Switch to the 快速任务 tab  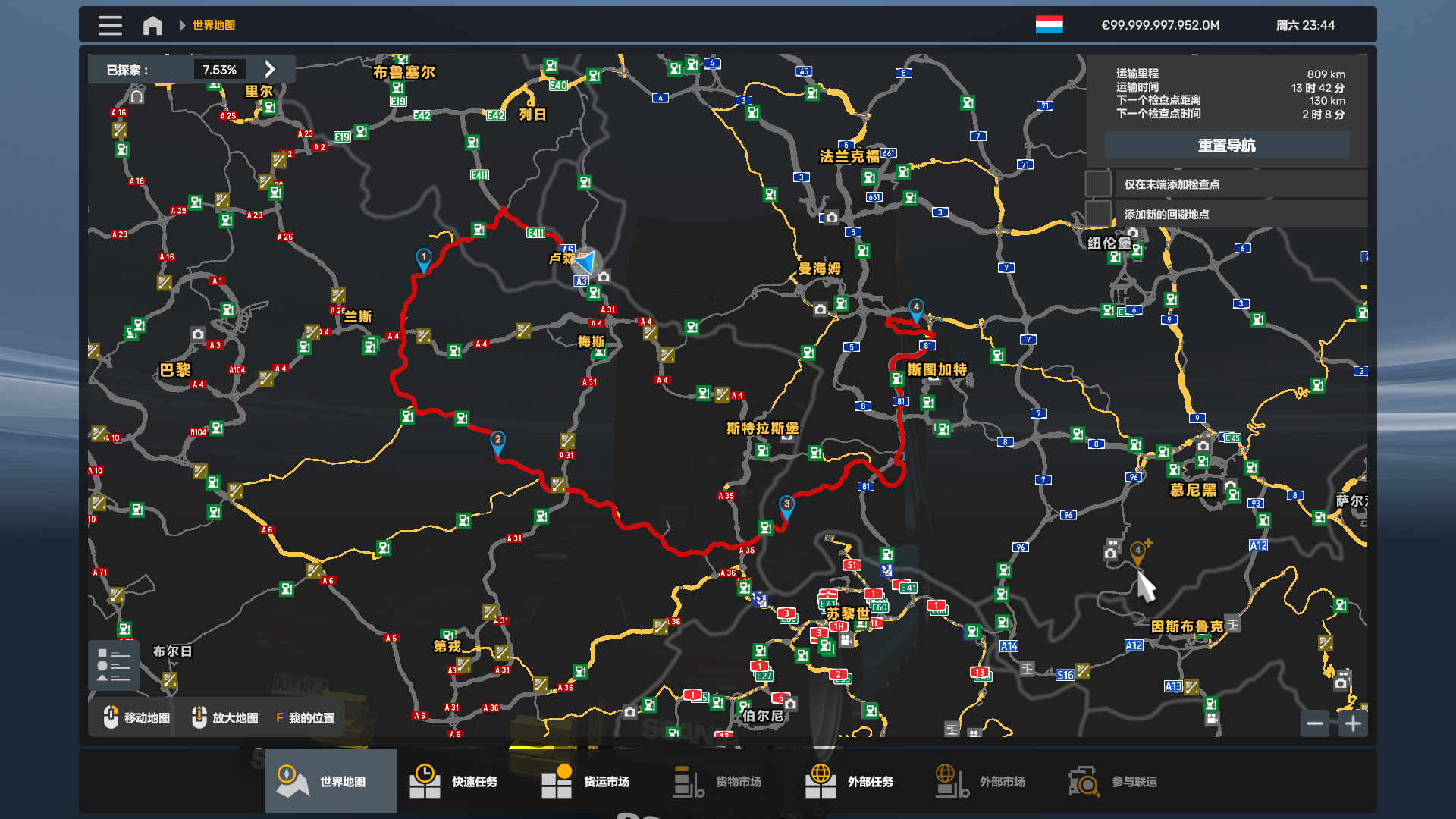(x=453, y=781)
